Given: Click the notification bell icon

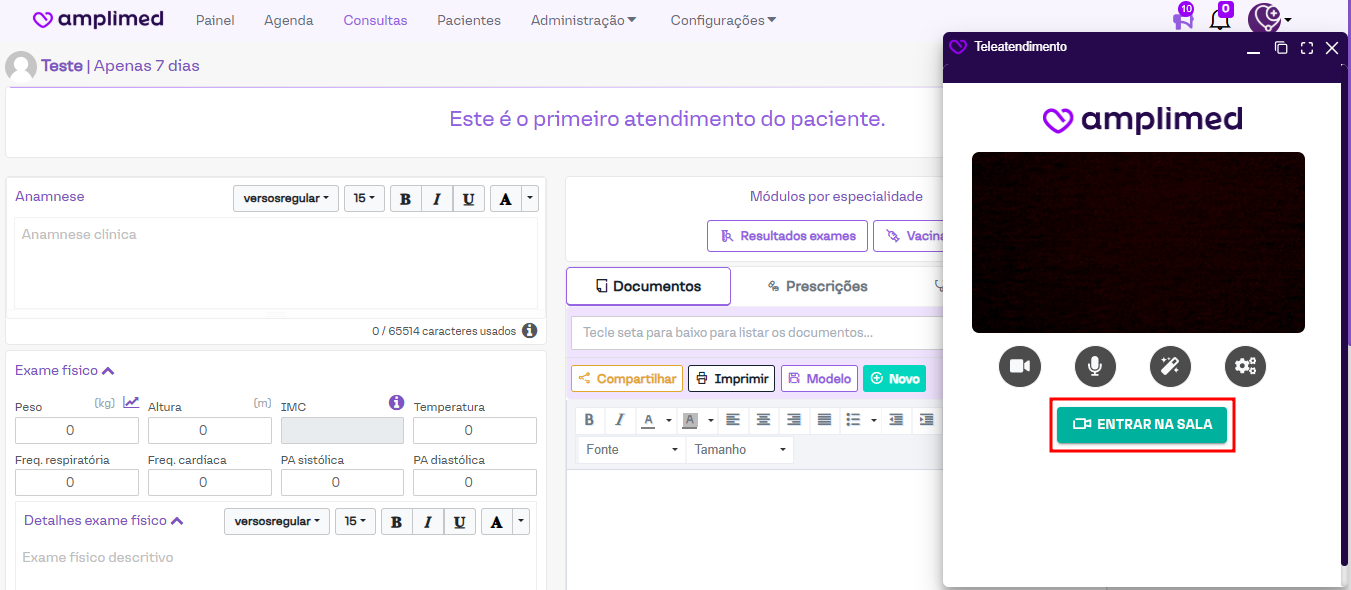Looking at the screenshot, I should coord(1220,19).
